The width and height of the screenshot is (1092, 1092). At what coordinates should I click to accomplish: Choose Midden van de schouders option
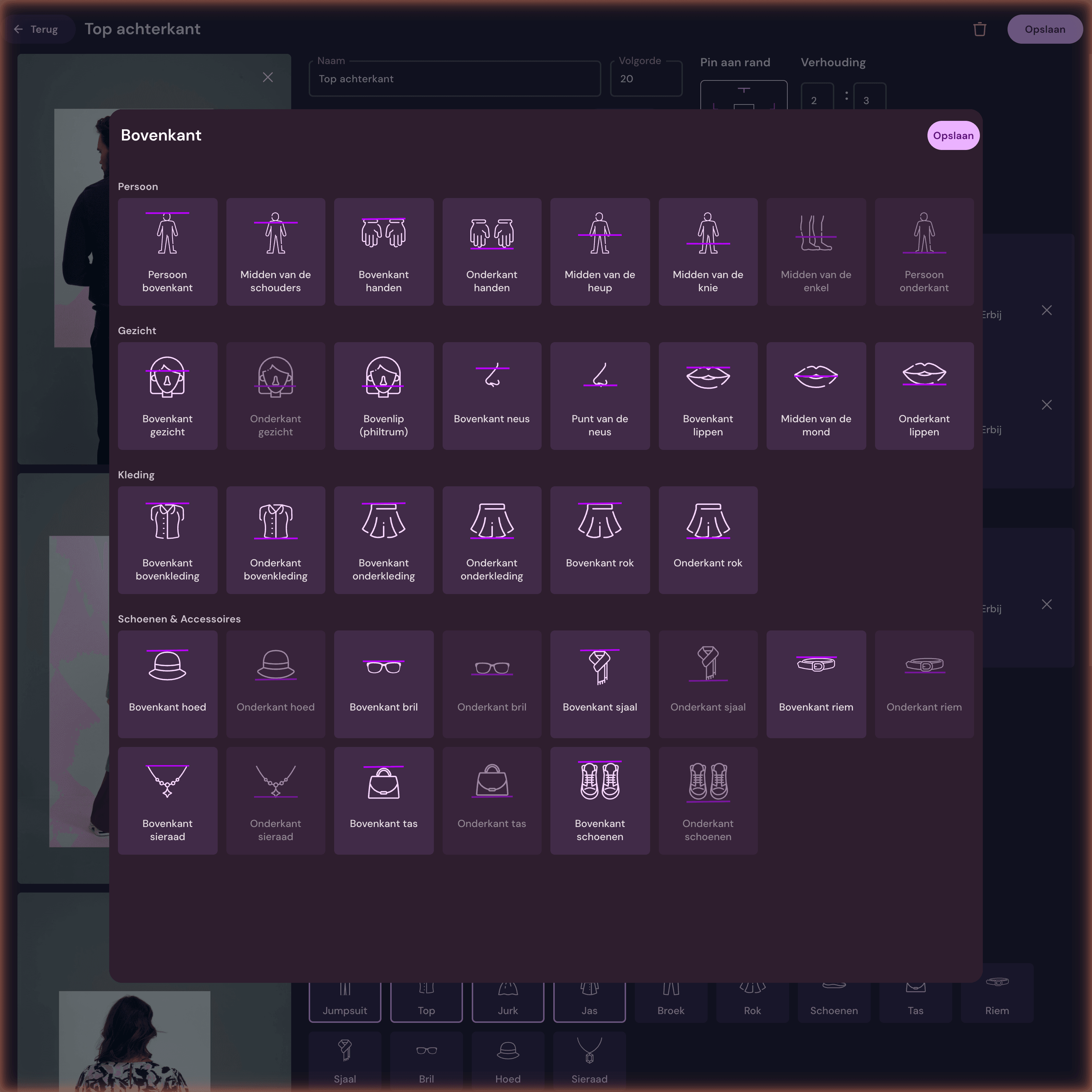coord(275,252)
